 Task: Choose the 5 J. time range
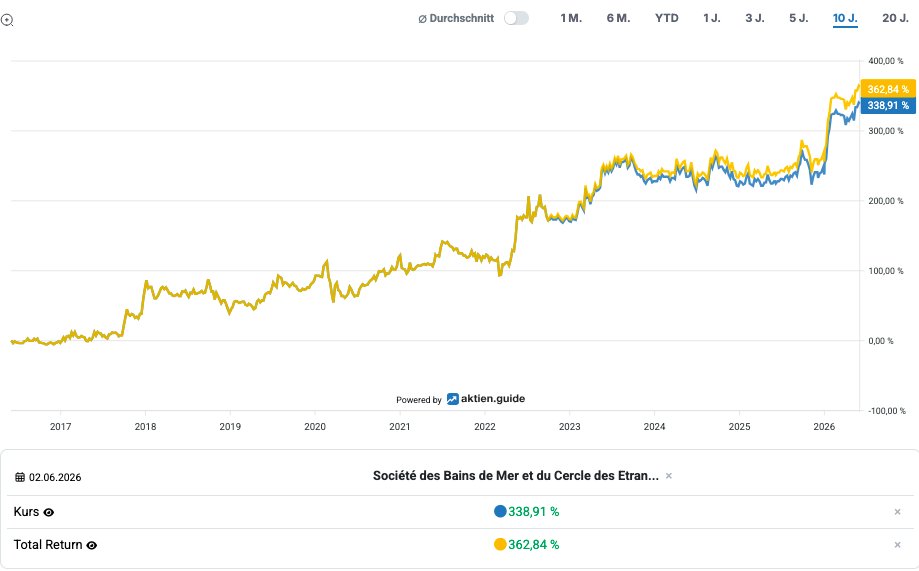coord(798,18)
